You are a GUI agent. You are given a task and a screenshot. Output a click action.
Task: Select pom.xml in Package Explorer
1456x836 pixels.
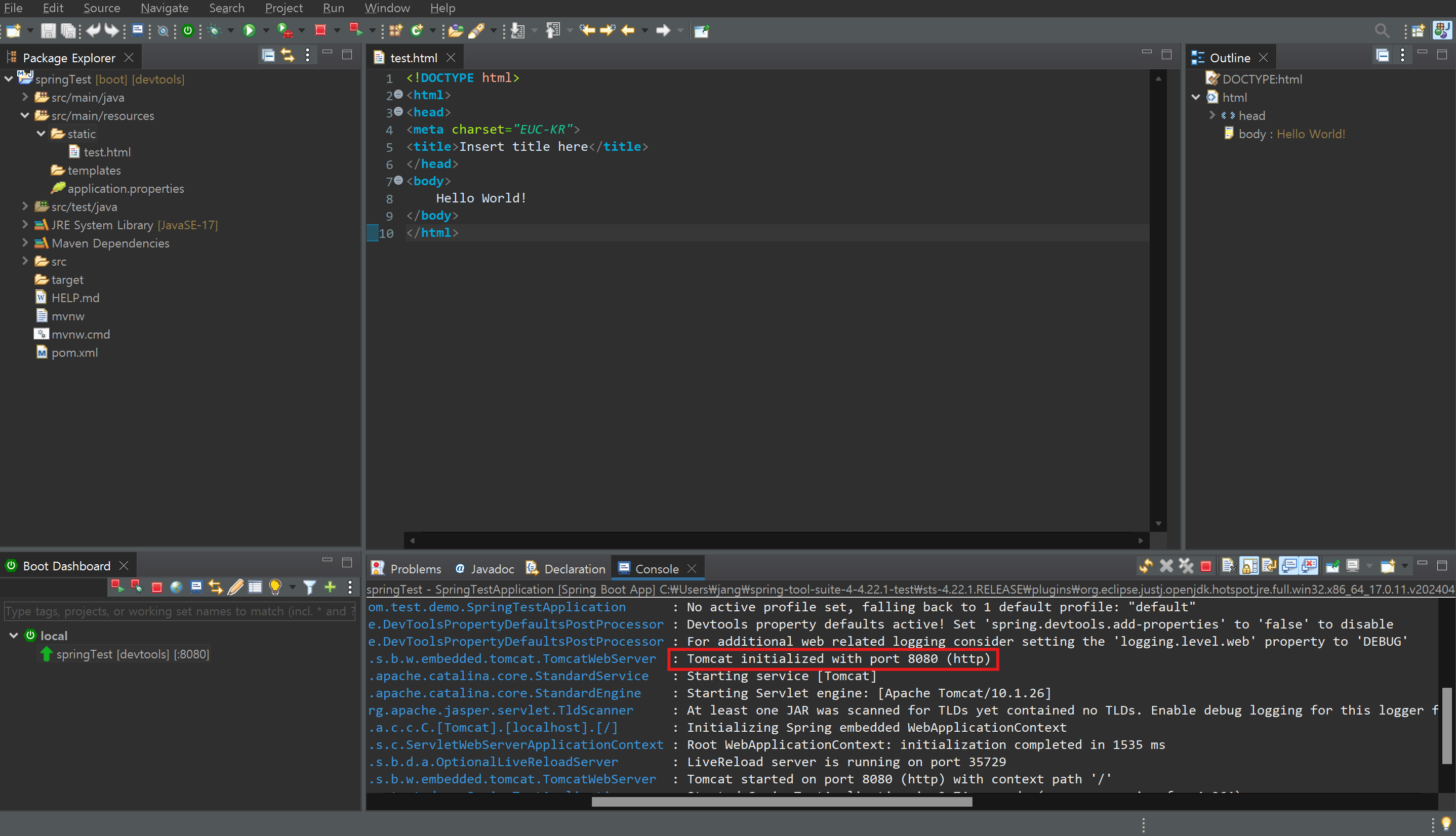coord(74,353)
